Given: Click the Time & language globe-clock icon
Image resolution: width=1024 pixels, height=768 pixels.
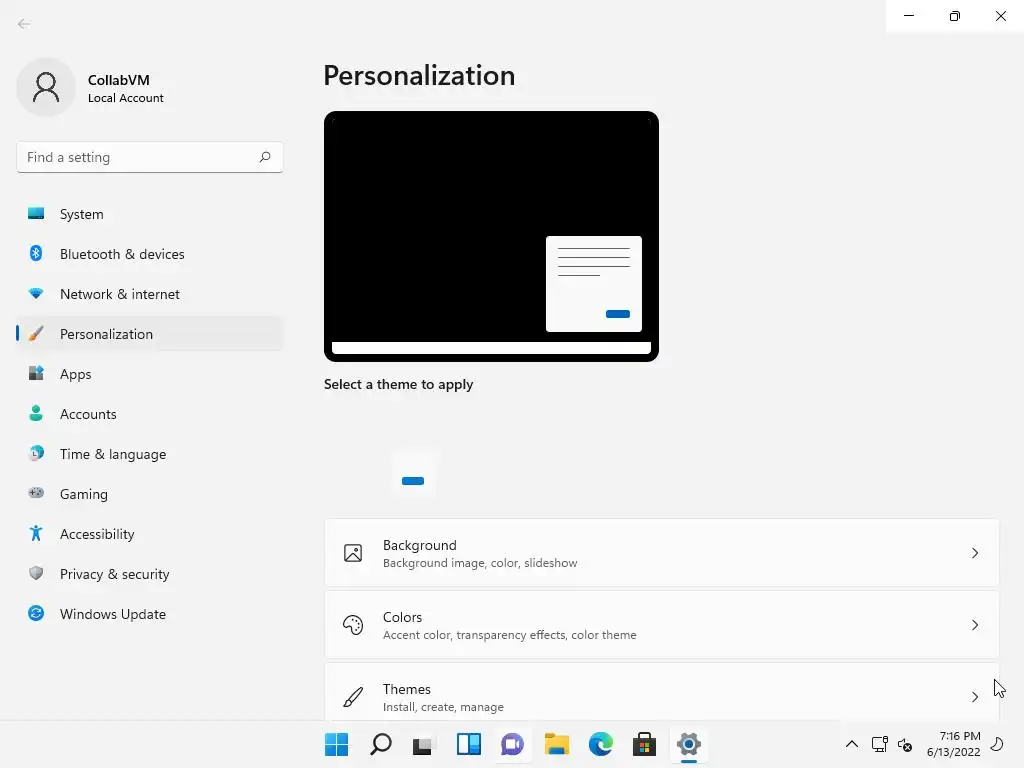Looking at the screenshot, I should pos(36,453).
